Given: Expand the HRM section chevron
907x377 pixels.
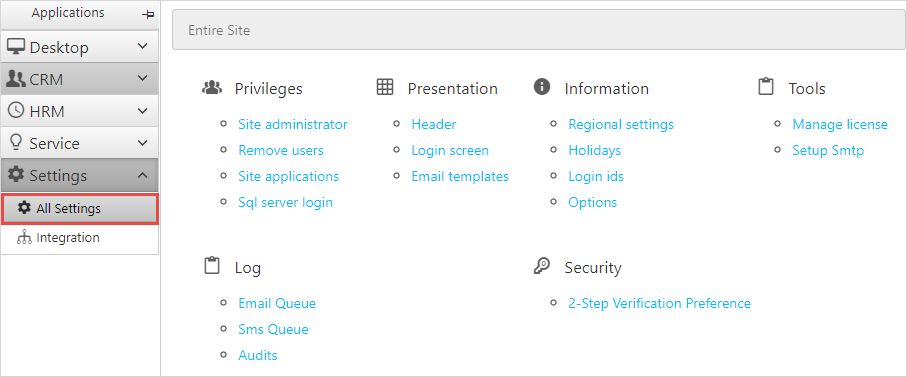Looking at the screenshot, I should [x=142, y=110].
